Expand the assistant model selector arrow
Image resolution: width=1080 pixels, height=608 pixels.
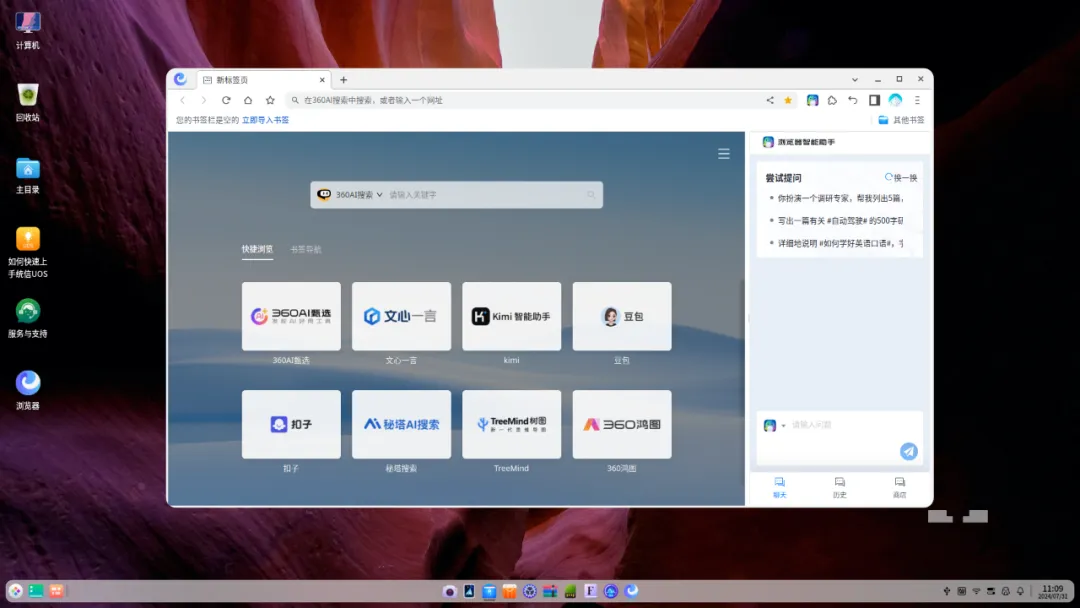(x=783, y=426)
